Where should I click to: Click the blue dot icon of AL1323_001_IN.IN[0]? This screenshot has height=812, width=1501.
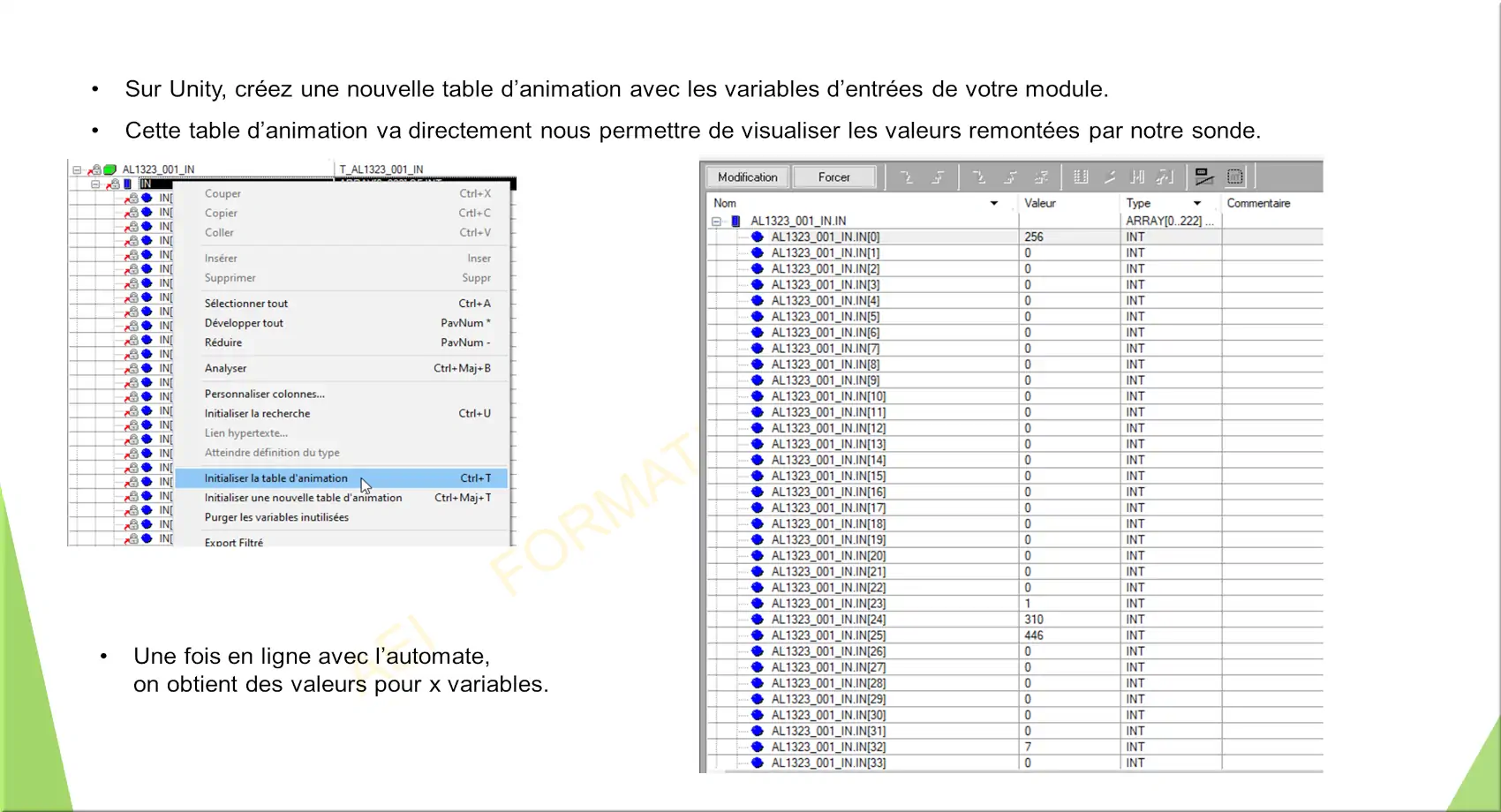[757, 237]
